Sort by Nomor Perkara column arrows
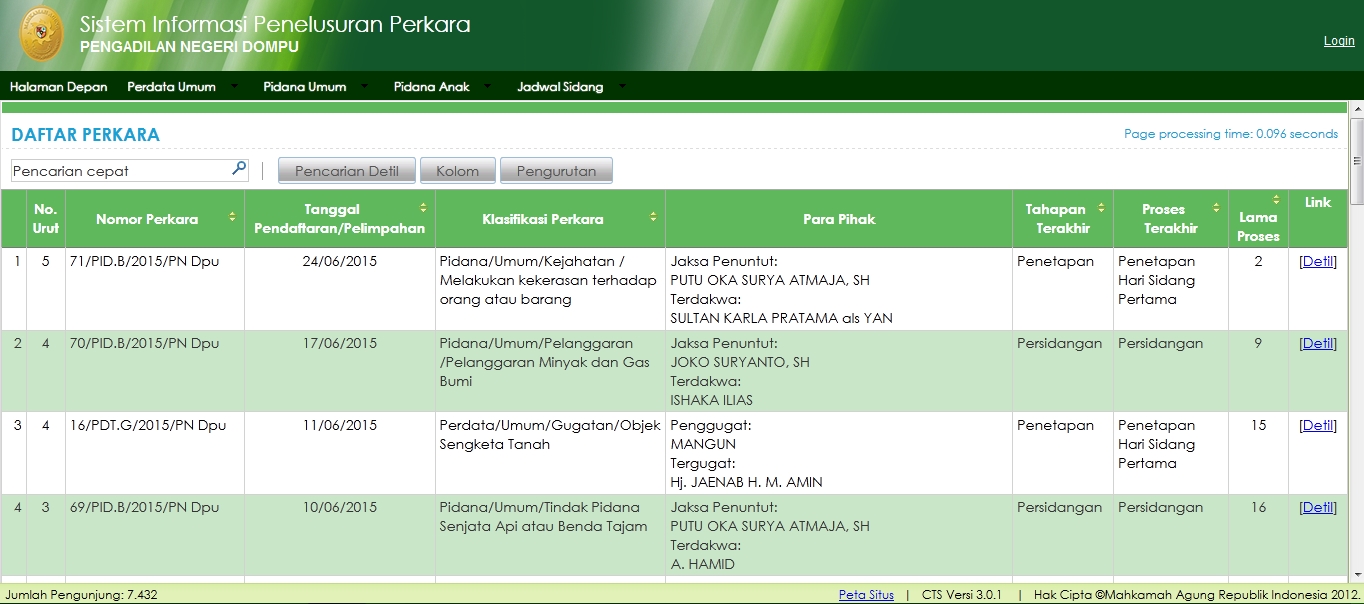The height and width of the screenshot is (604, 1364). coord(232,217)
